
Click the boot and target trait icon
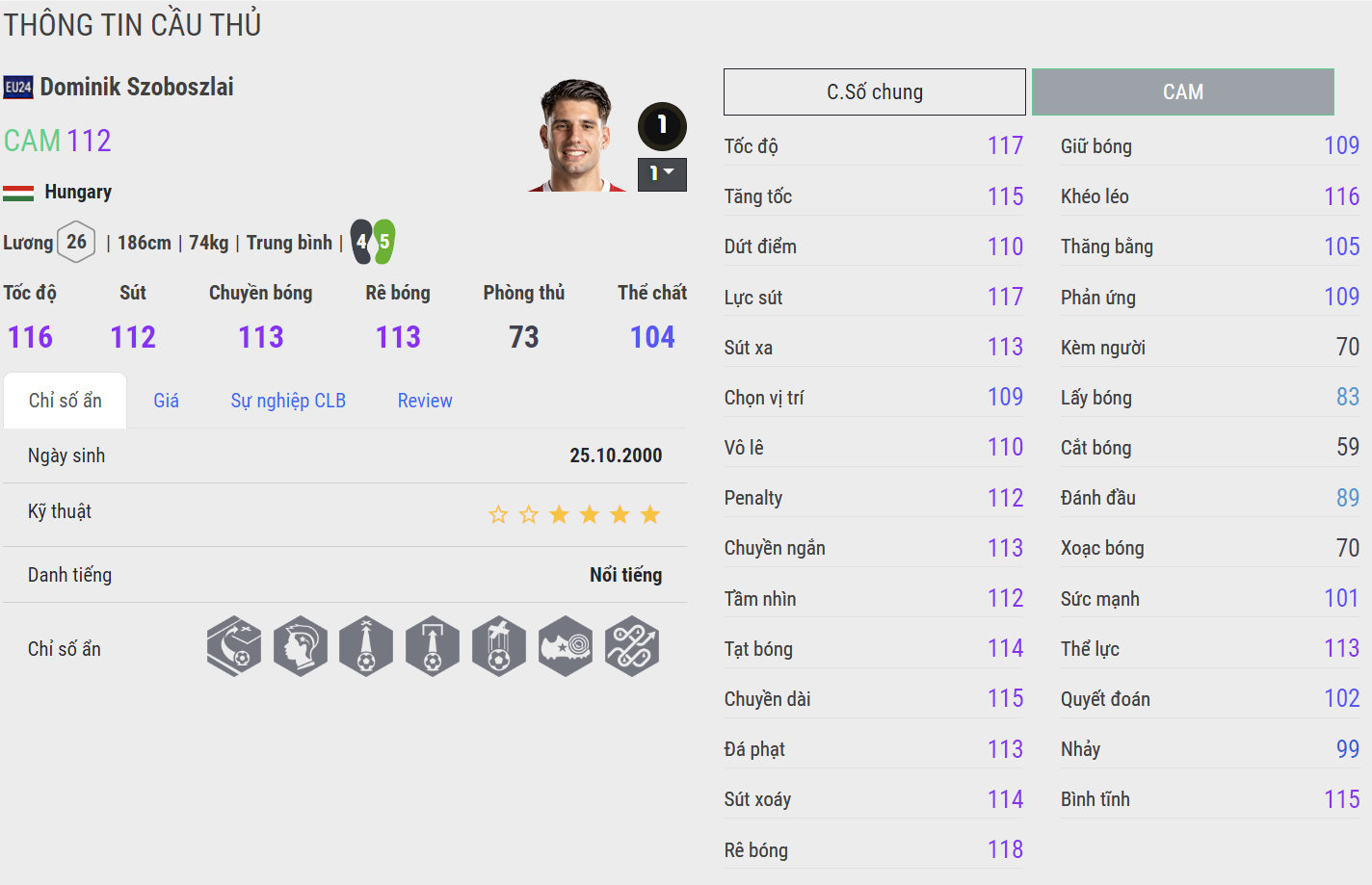pyautogui.click(x=566, y=646)
